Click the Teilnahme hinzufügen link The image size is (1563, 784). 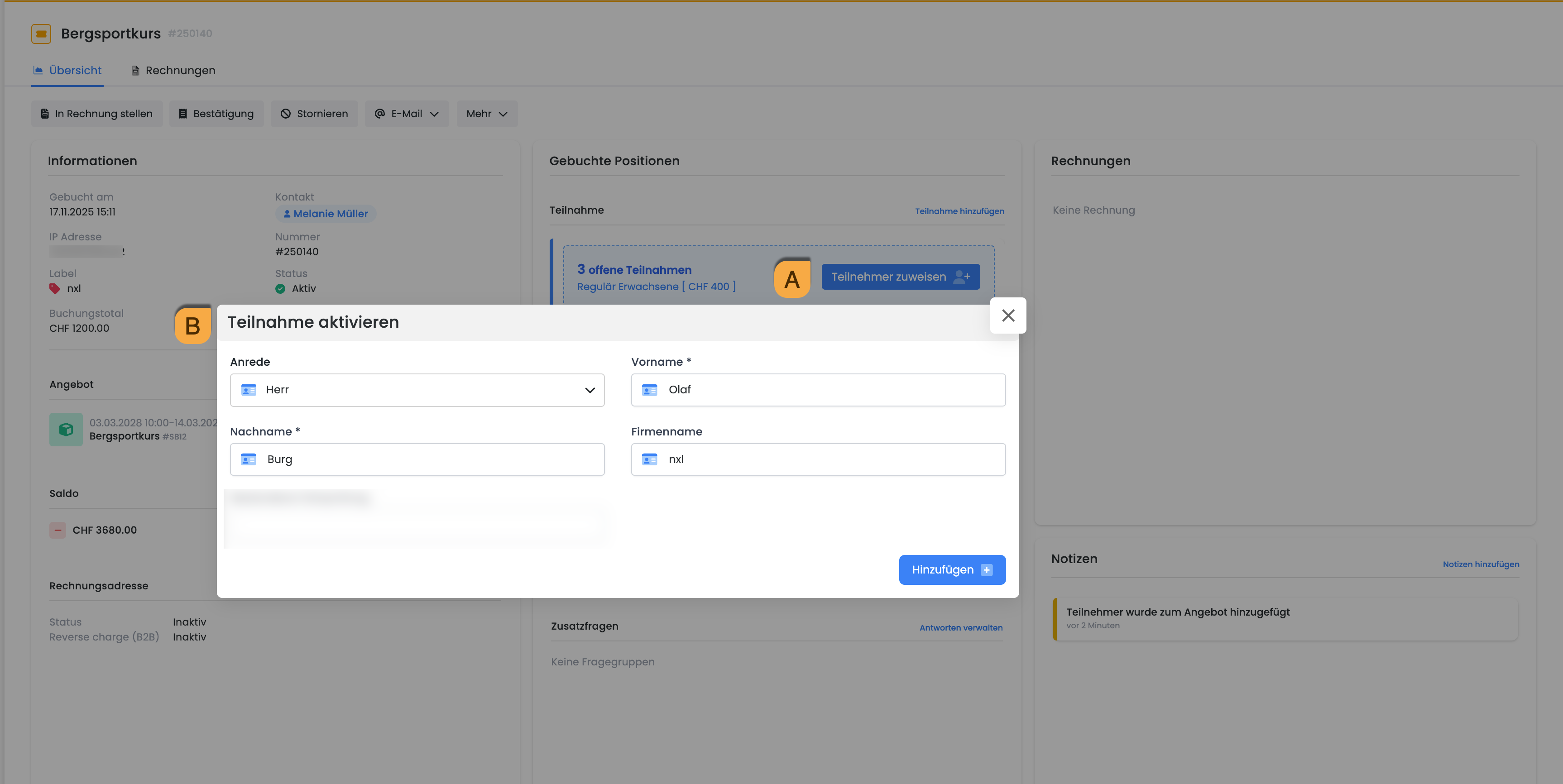959,211
